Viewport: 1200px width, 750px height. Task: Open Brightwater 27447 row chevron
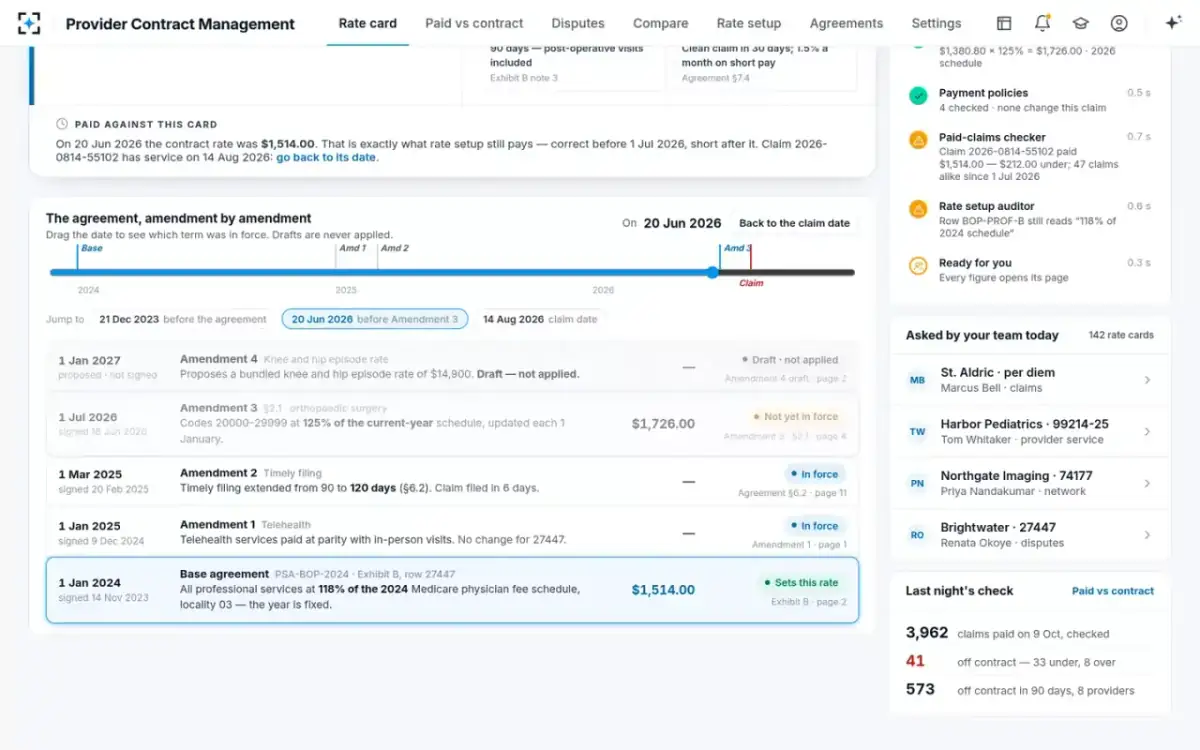coord(1147,535)
